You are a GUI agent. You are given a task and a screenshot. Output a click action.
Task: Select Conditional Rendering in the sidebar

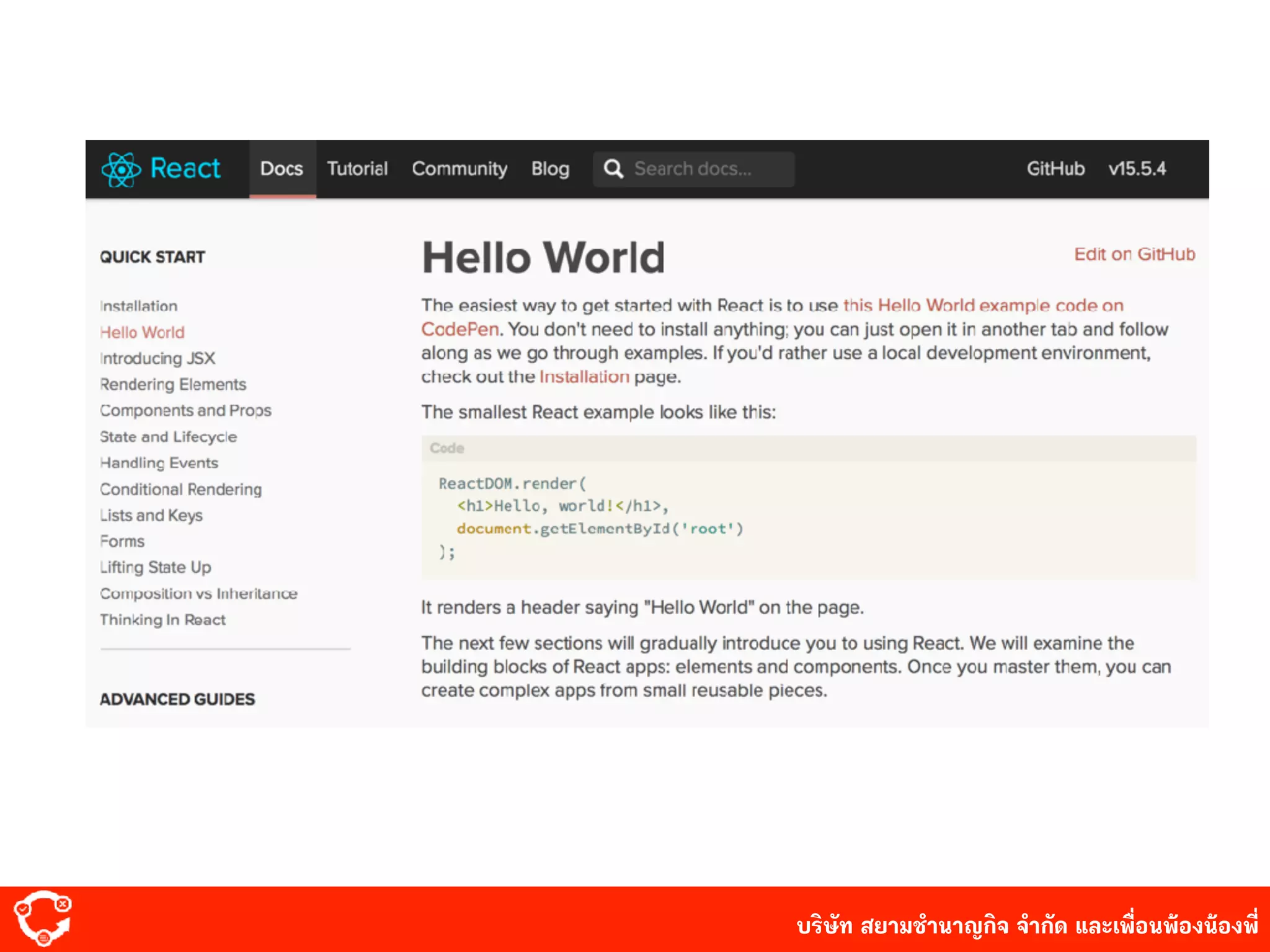point(180,490)
